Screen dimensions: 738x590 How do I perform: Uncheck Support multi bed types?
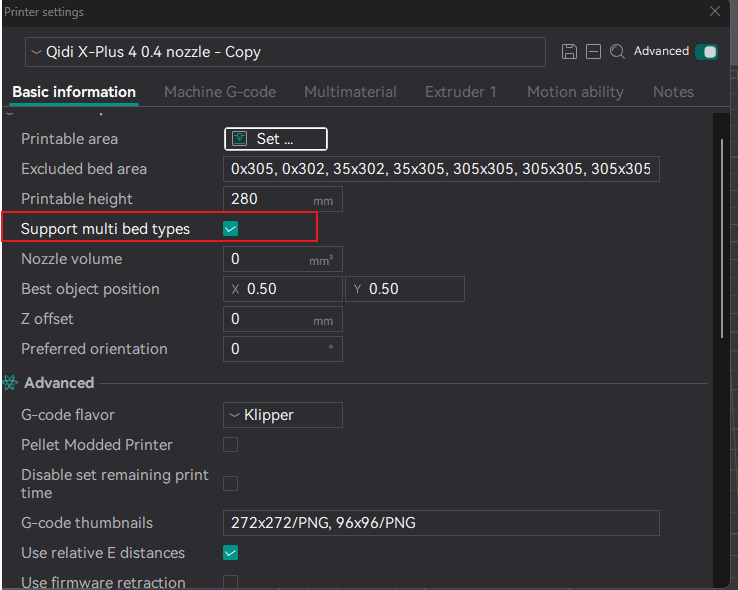click(230, 229)
